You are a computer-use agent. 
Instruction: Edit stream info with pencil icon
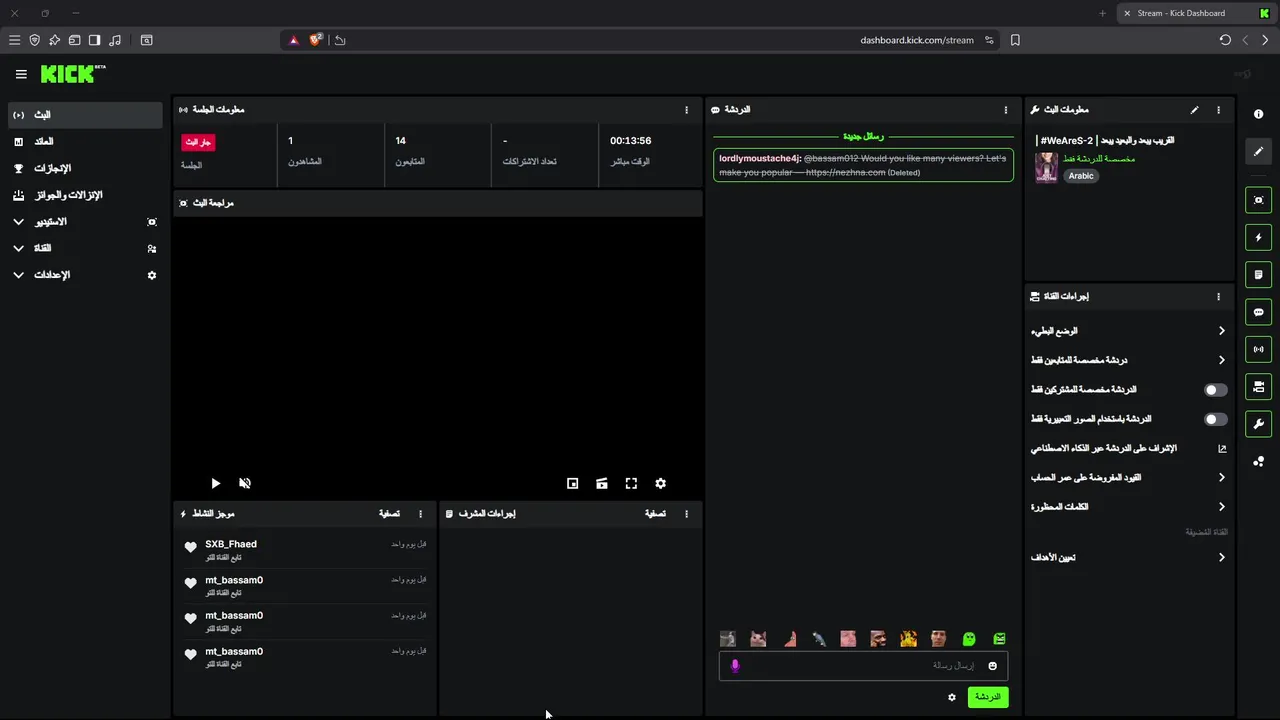[x=1194, y=110]
